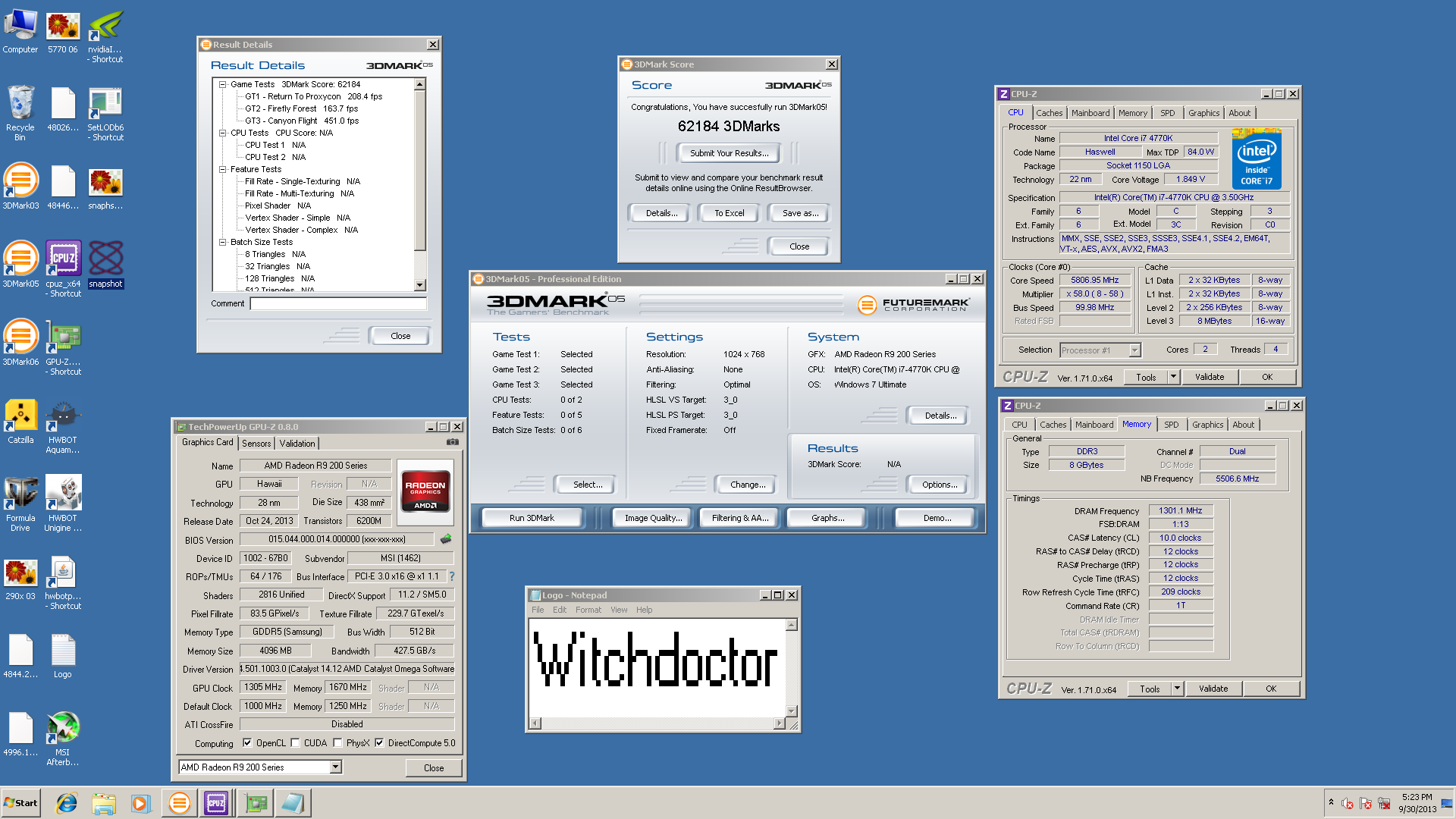Screen dimensions: 1456x819
Task: Open the AMD Radeon R9 200 Series dropdown
Action: pos(335,767)
